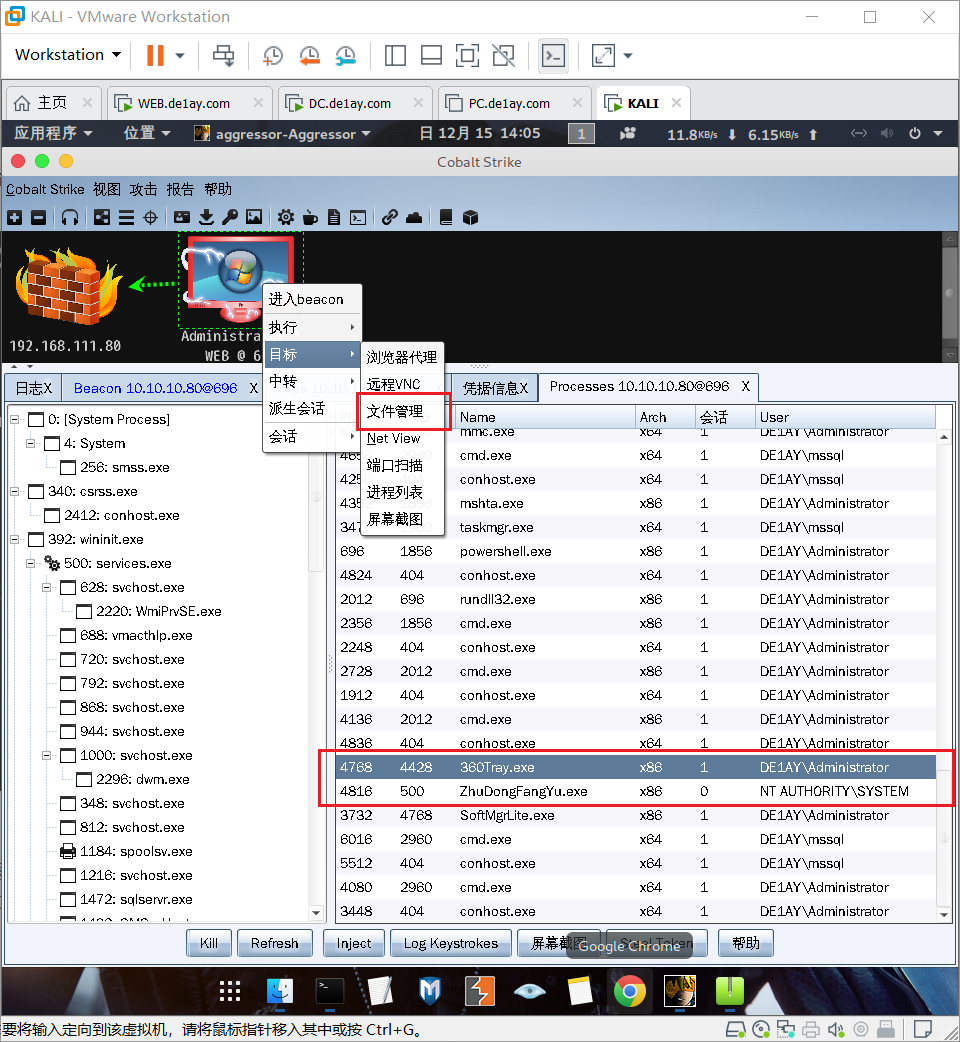960x1042 pixels.
Task: Choose 文件管理 in the submenu
Action: tap(402, 411)
